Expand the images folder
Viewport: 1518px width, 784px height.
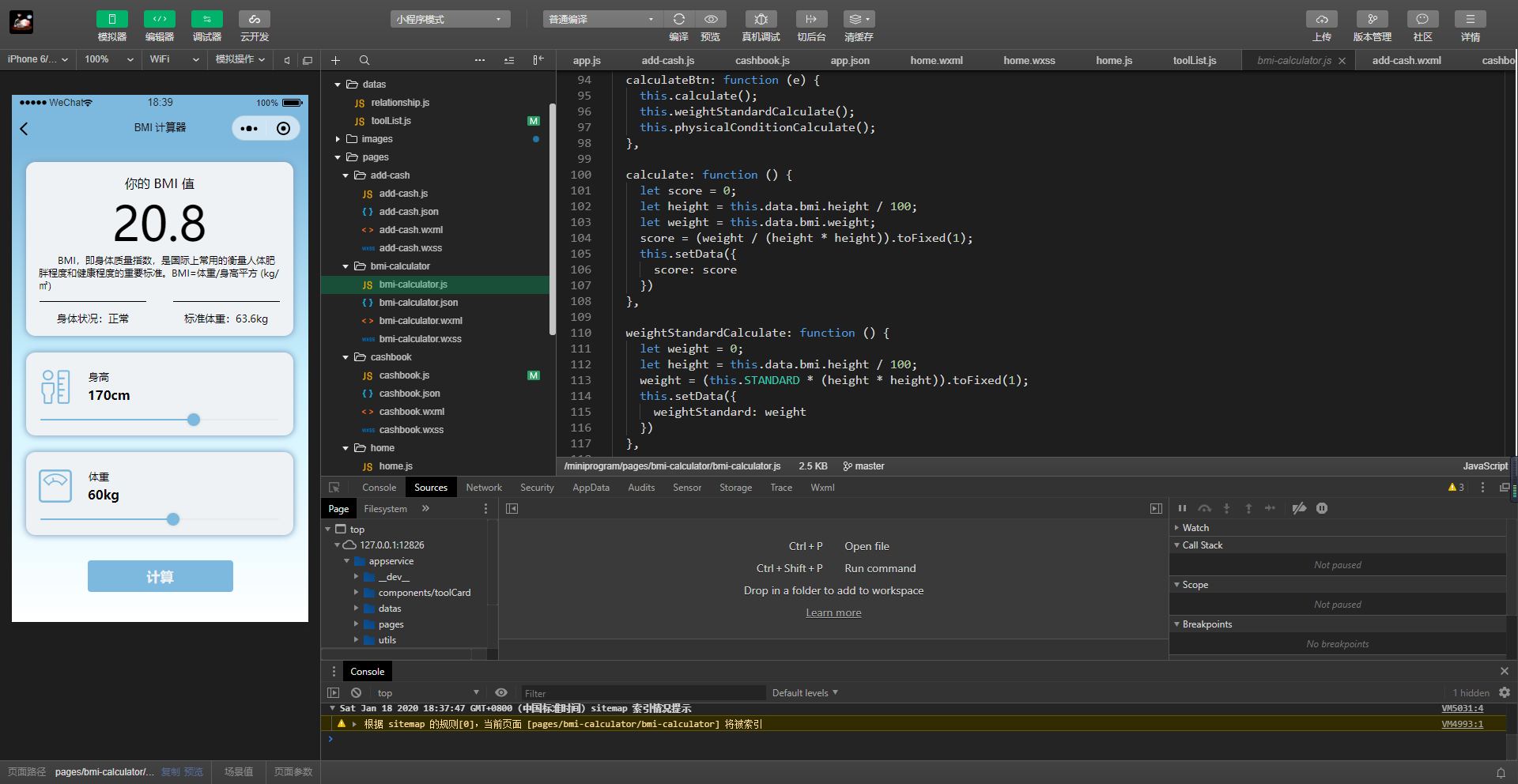coord(338,139)
